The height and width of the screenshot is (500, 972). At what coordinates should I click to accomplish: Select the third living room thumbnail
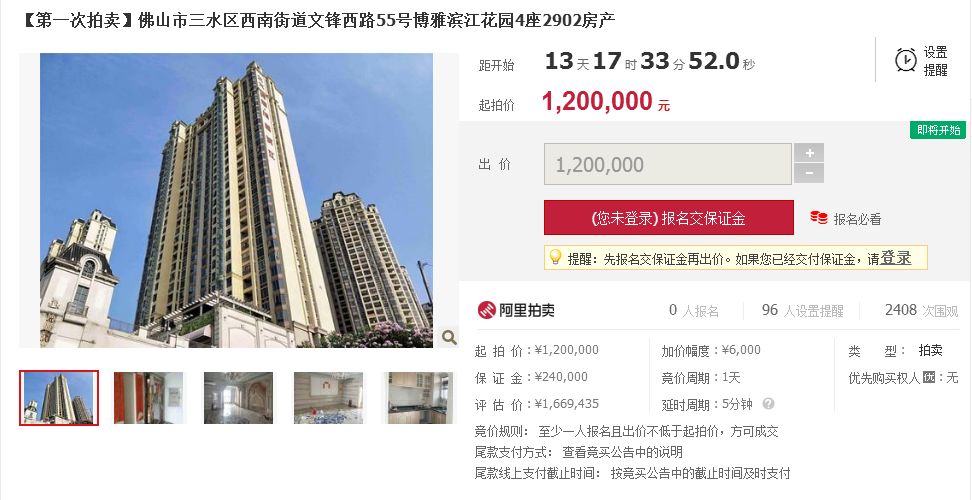tap(239, 398)
